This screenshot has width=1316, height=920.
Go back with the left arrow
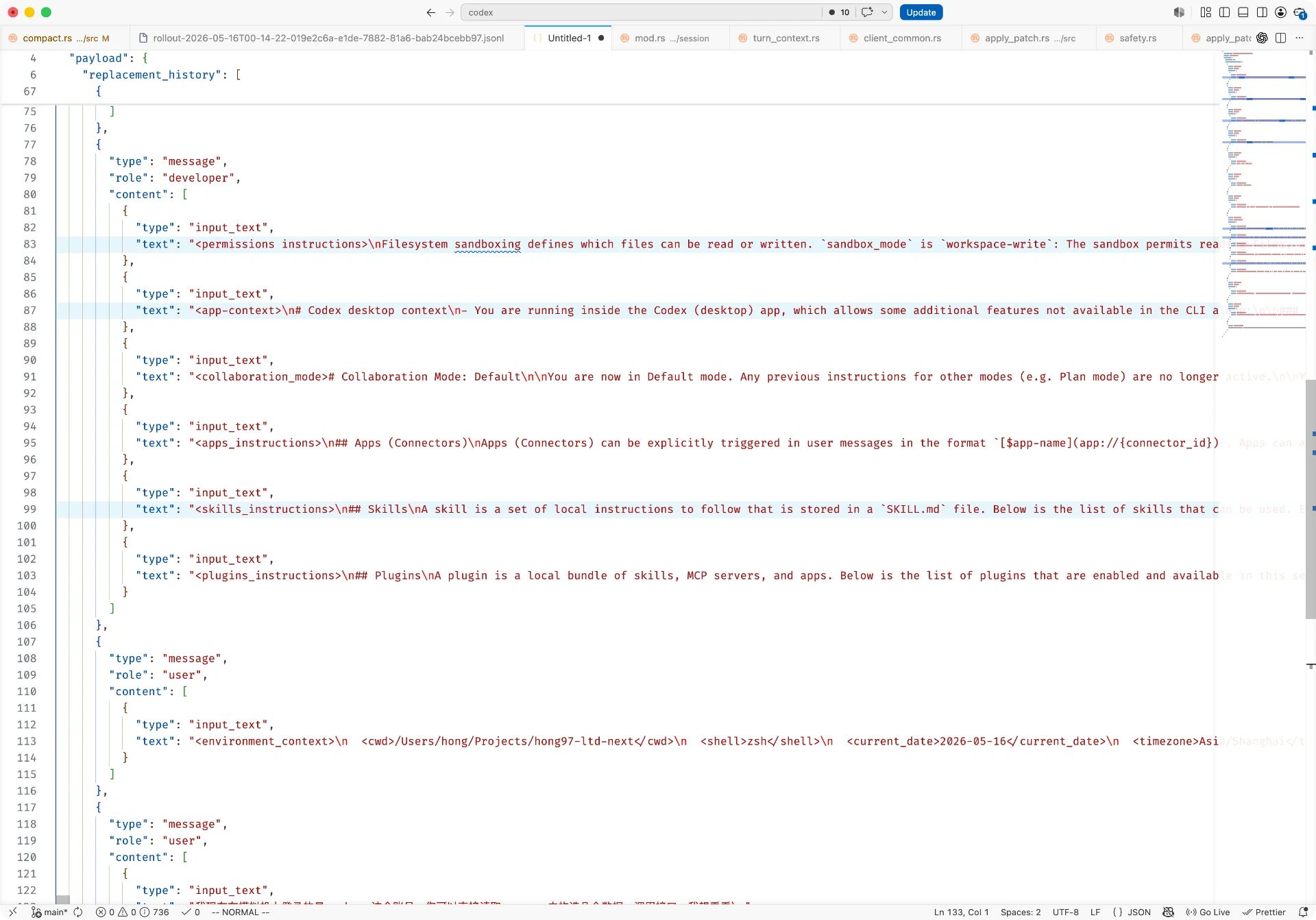click(x=430, y=12)
